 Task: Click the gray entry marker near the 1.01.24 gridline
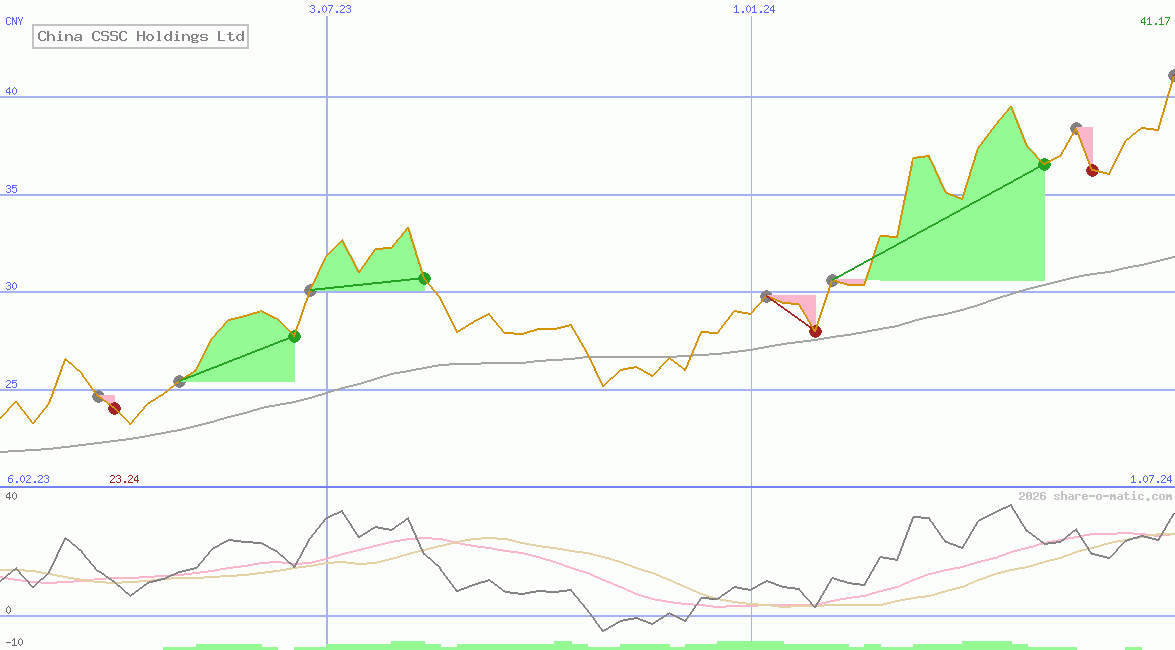pyautogui.click(x=766, y=294)
